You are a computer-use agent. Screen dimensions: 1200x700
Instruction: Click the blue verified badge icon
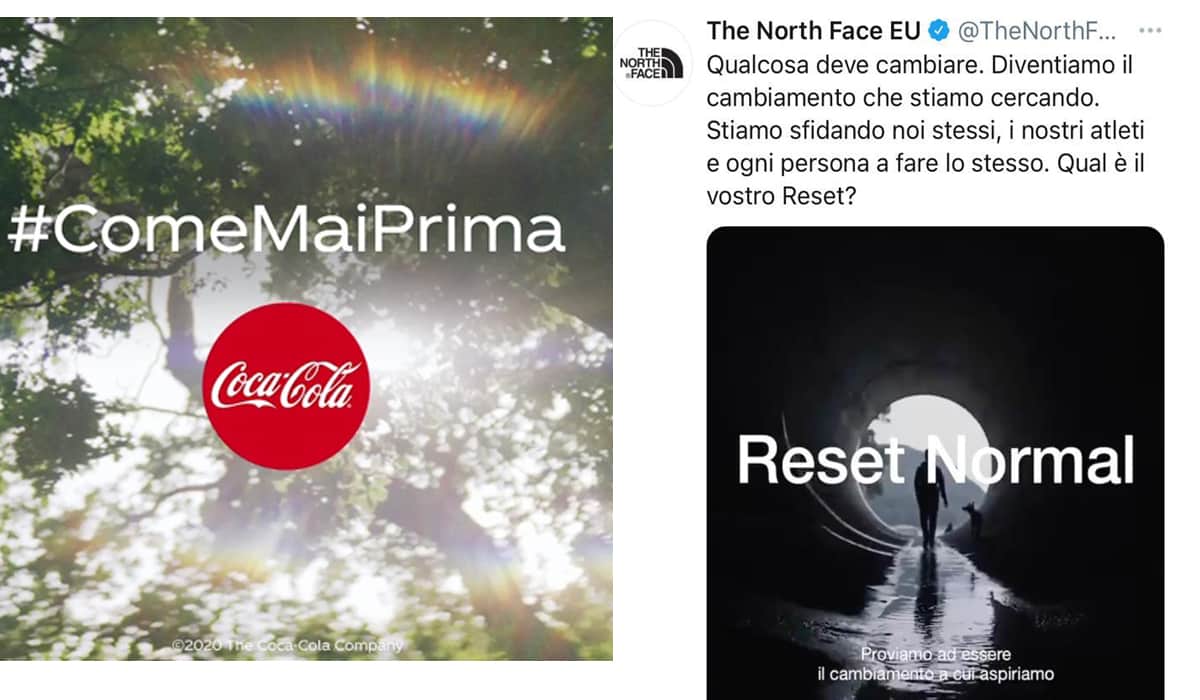click(x=938, y=31)
